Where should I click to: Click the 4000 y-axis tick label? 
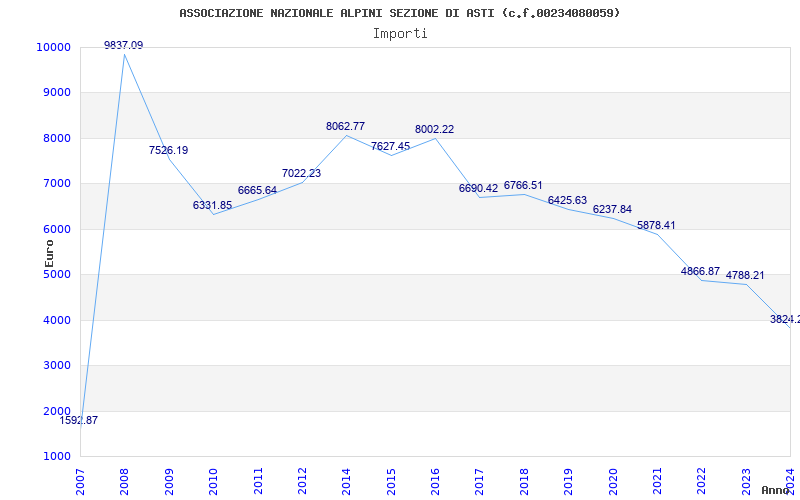click(57, 320)
